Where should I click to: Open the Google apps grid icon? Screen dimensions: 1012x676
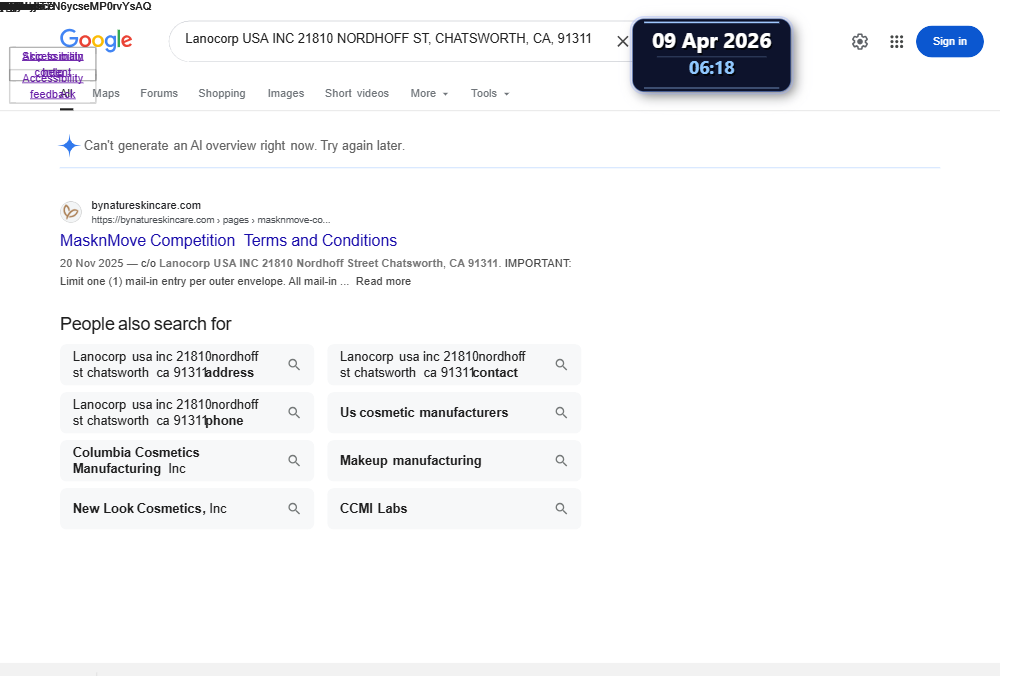point(896,41)
